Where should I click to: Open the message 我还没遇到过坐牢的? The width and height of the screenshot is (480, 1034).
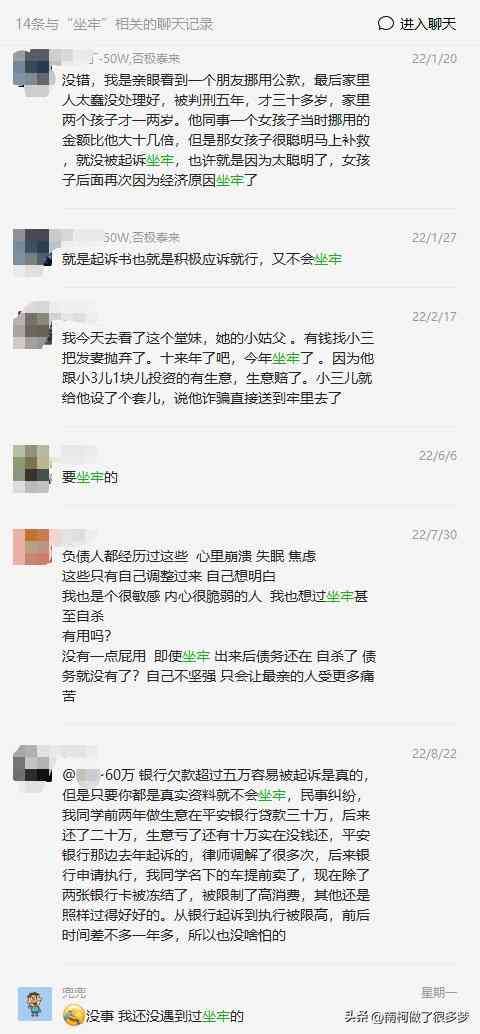tap(165, 1016)
